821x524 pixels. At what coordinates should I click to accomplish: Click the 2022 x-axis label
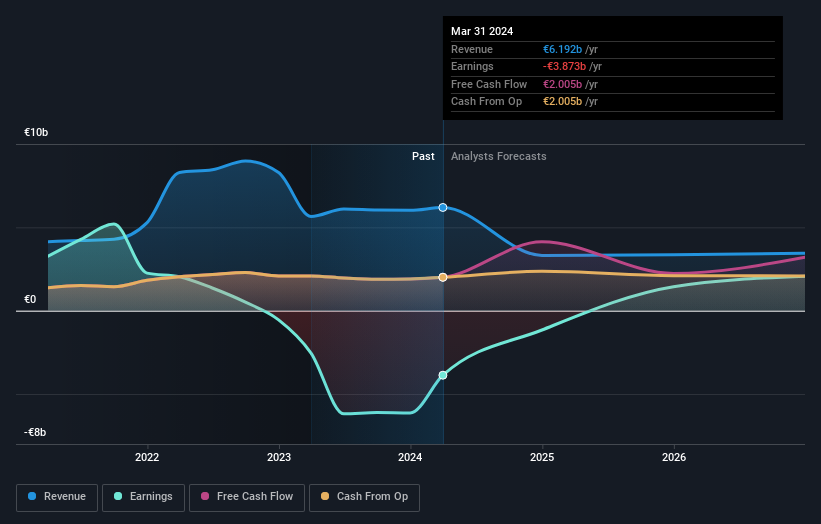tap(147, 457)
